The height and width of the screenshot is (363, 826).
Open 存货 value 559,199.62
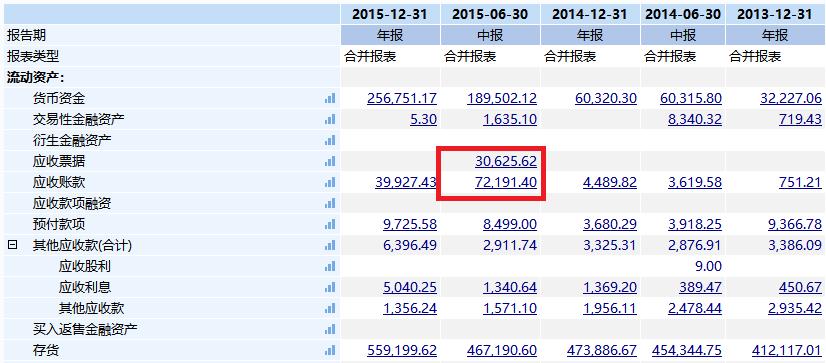point(402,350)
